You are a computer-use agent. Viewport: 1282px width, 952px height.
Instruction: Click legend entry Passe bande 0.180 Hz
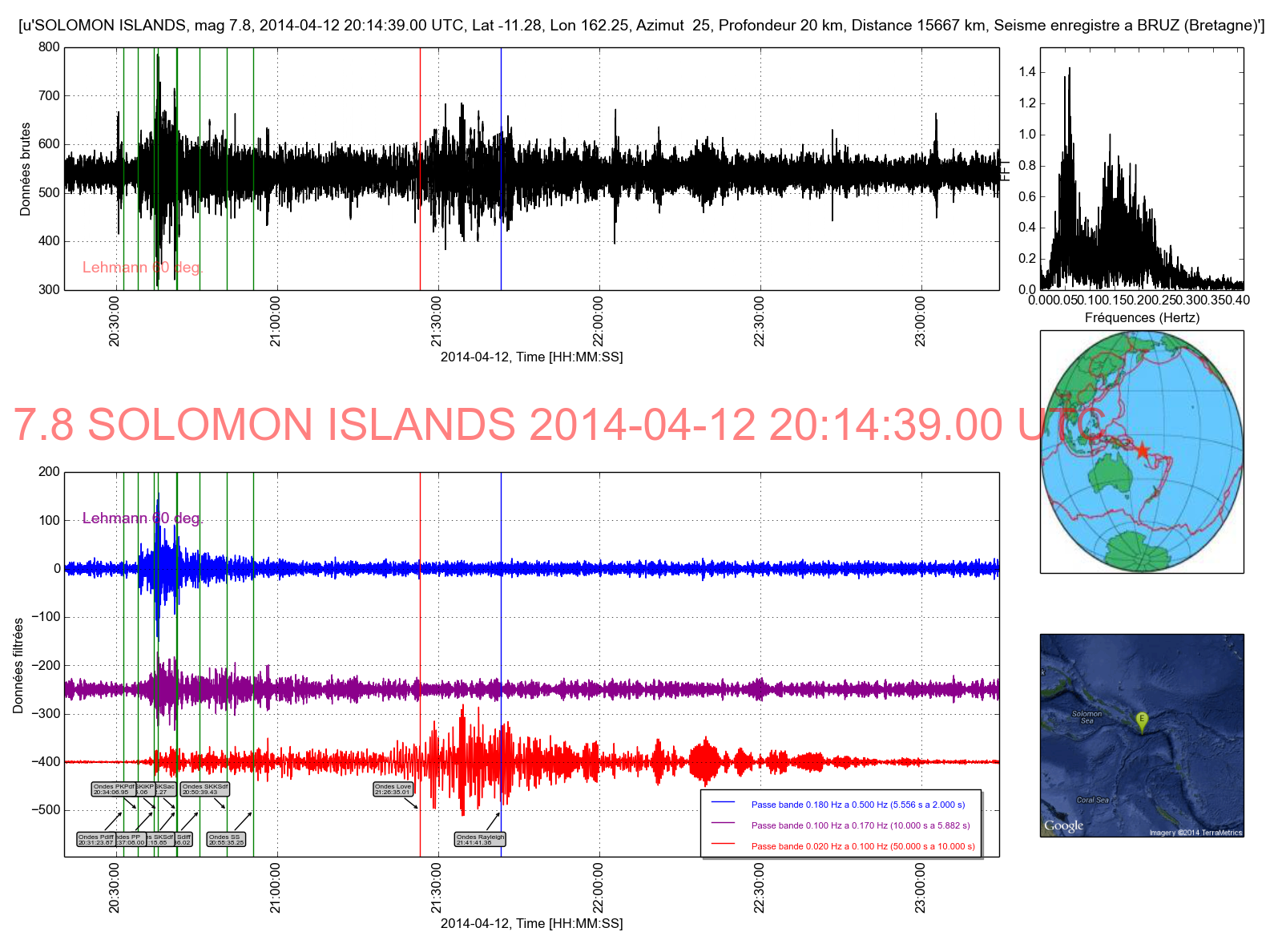[857, 805]
